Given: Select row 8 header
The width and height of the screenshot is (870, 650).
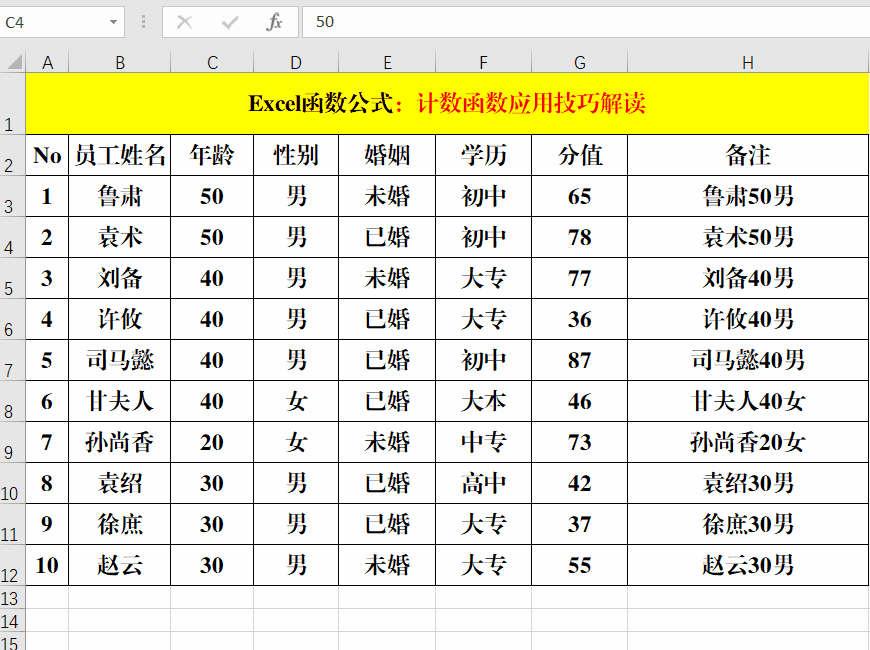Looking at the screenshot, I should [x=12, y=401].
